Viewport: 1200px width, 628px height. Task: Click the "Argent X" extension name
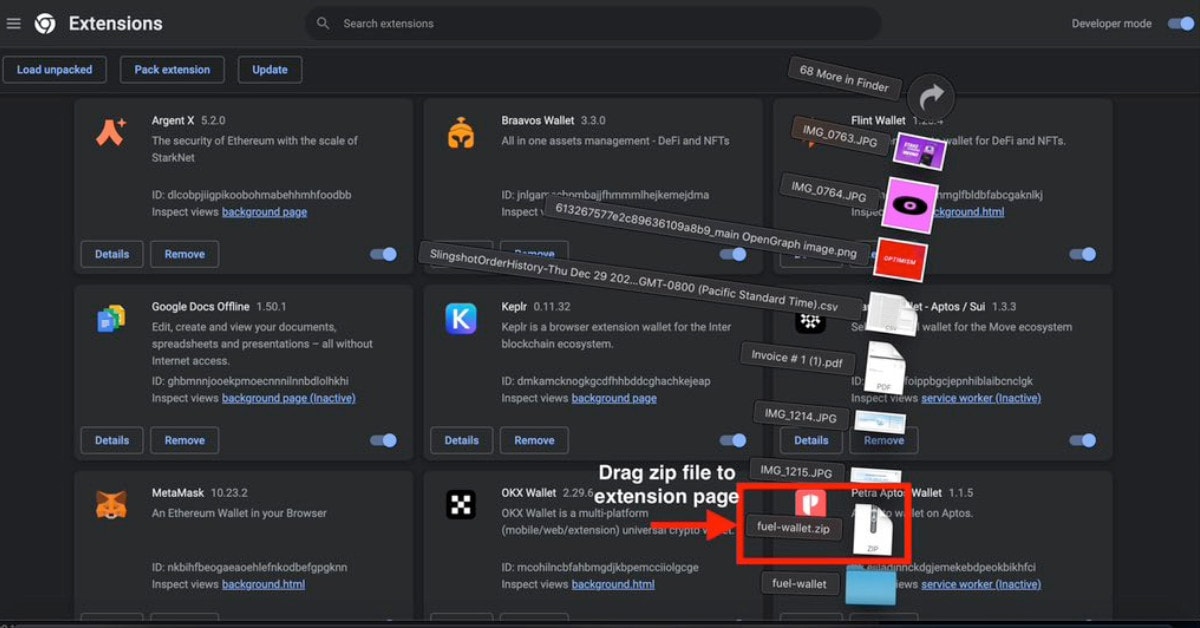174,121
